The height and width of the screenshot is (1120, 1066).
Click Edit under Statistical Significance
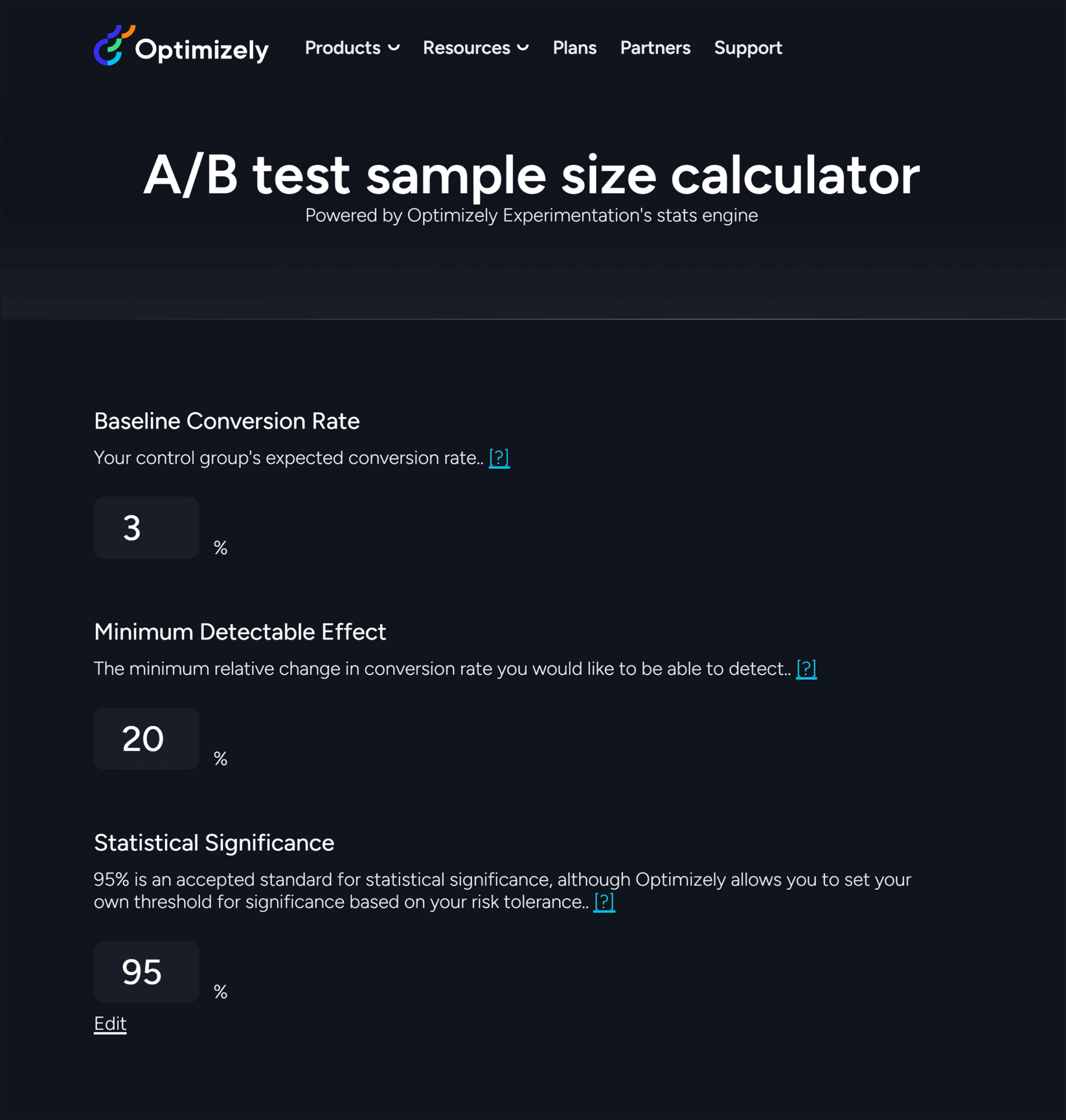(x=110, y=1023)
